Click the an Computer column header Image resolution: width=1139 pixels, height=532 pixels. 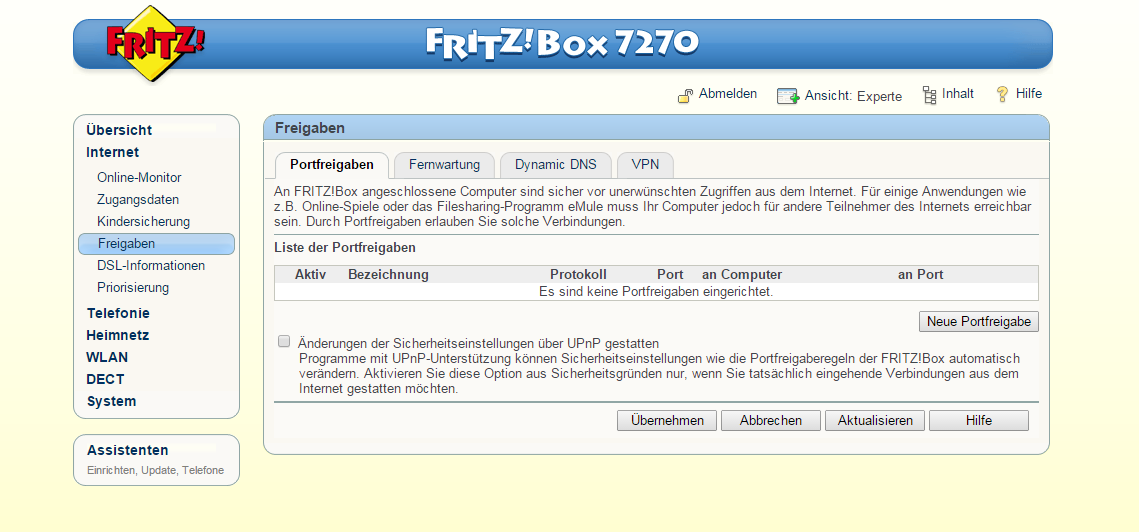click(742, 275)
